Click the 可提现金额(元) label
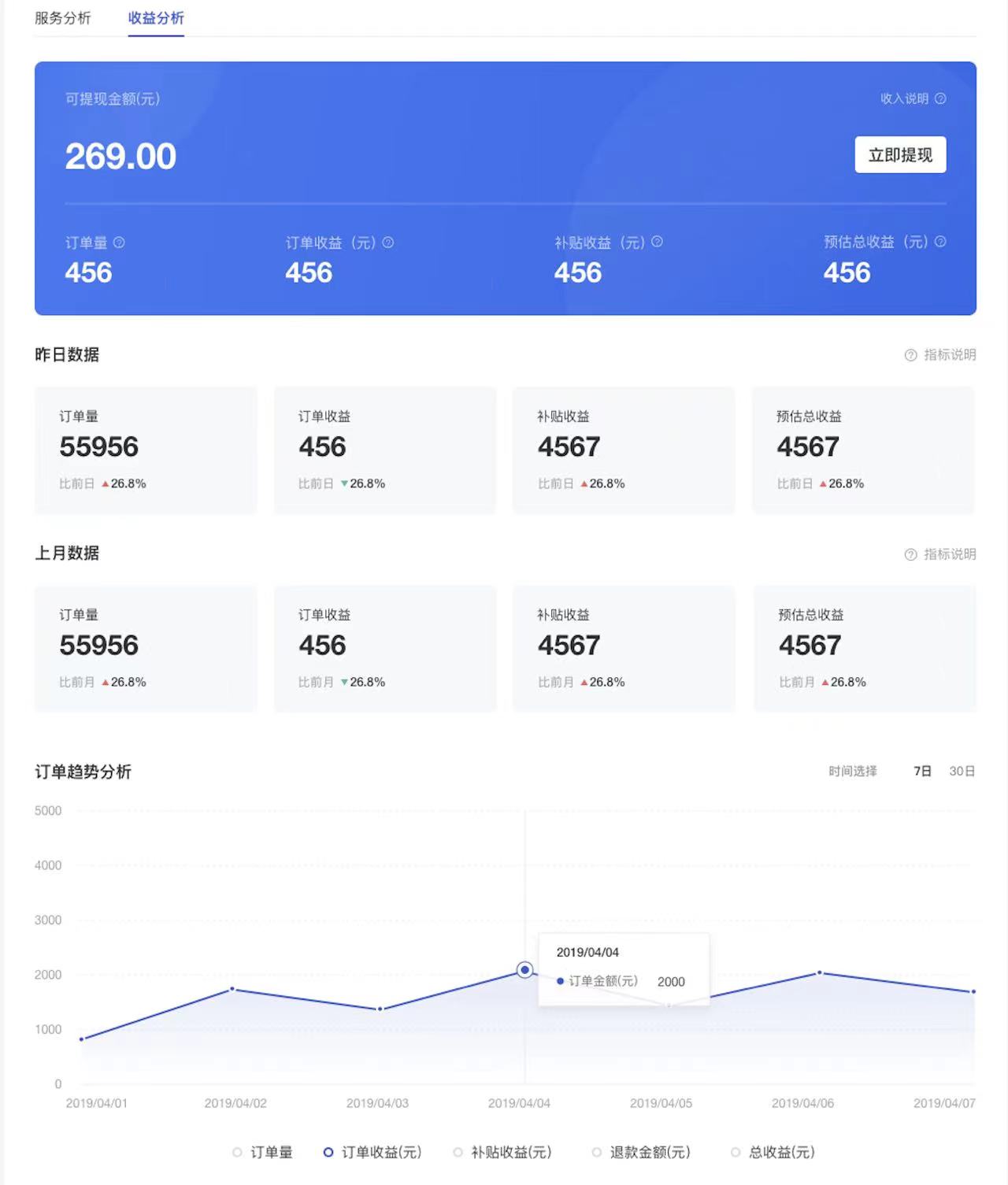The height and width of the screenshot is (1185, 1008). click(113, 98)
